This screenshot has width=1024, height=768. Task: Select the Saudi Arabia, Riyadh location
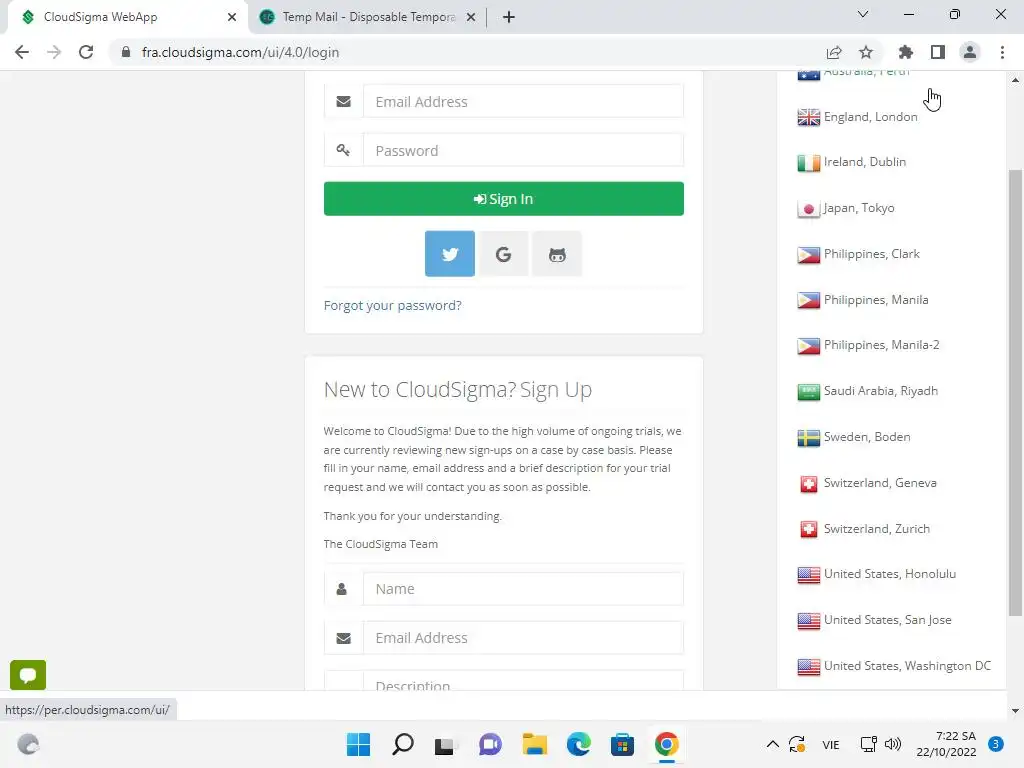(880, 391)
